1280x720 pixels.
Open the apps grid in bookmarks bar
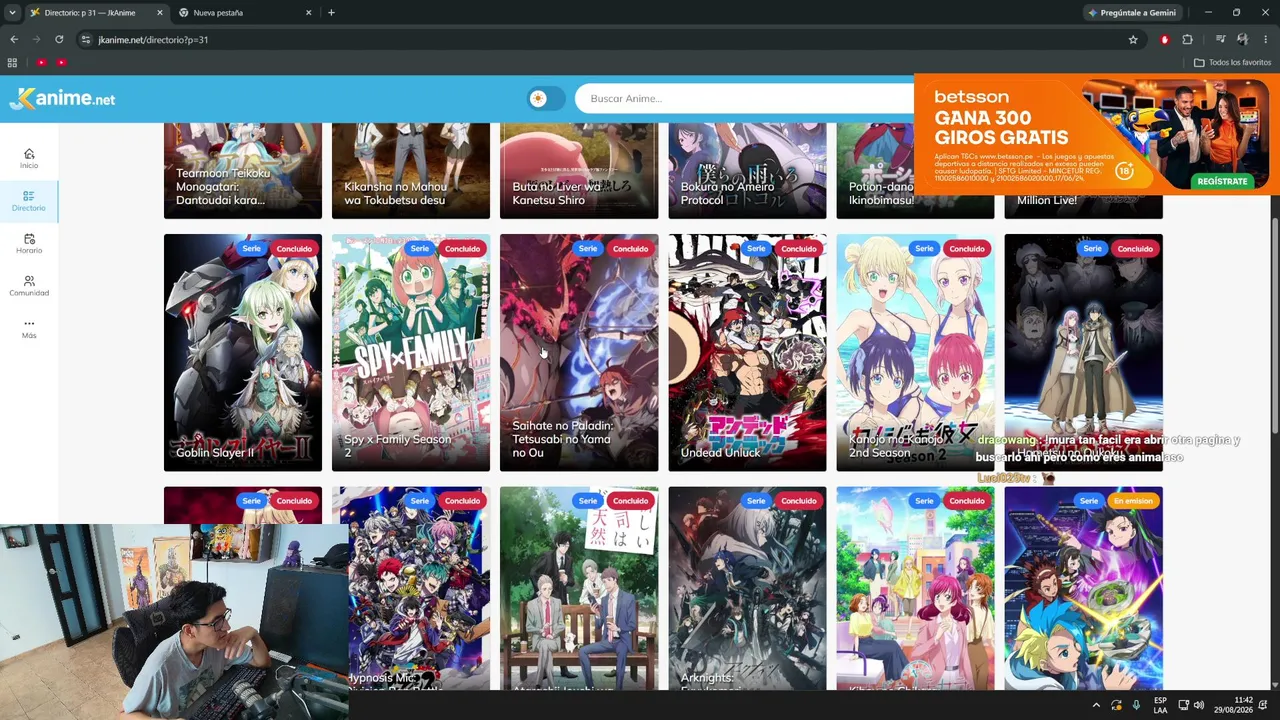point(12,63)
